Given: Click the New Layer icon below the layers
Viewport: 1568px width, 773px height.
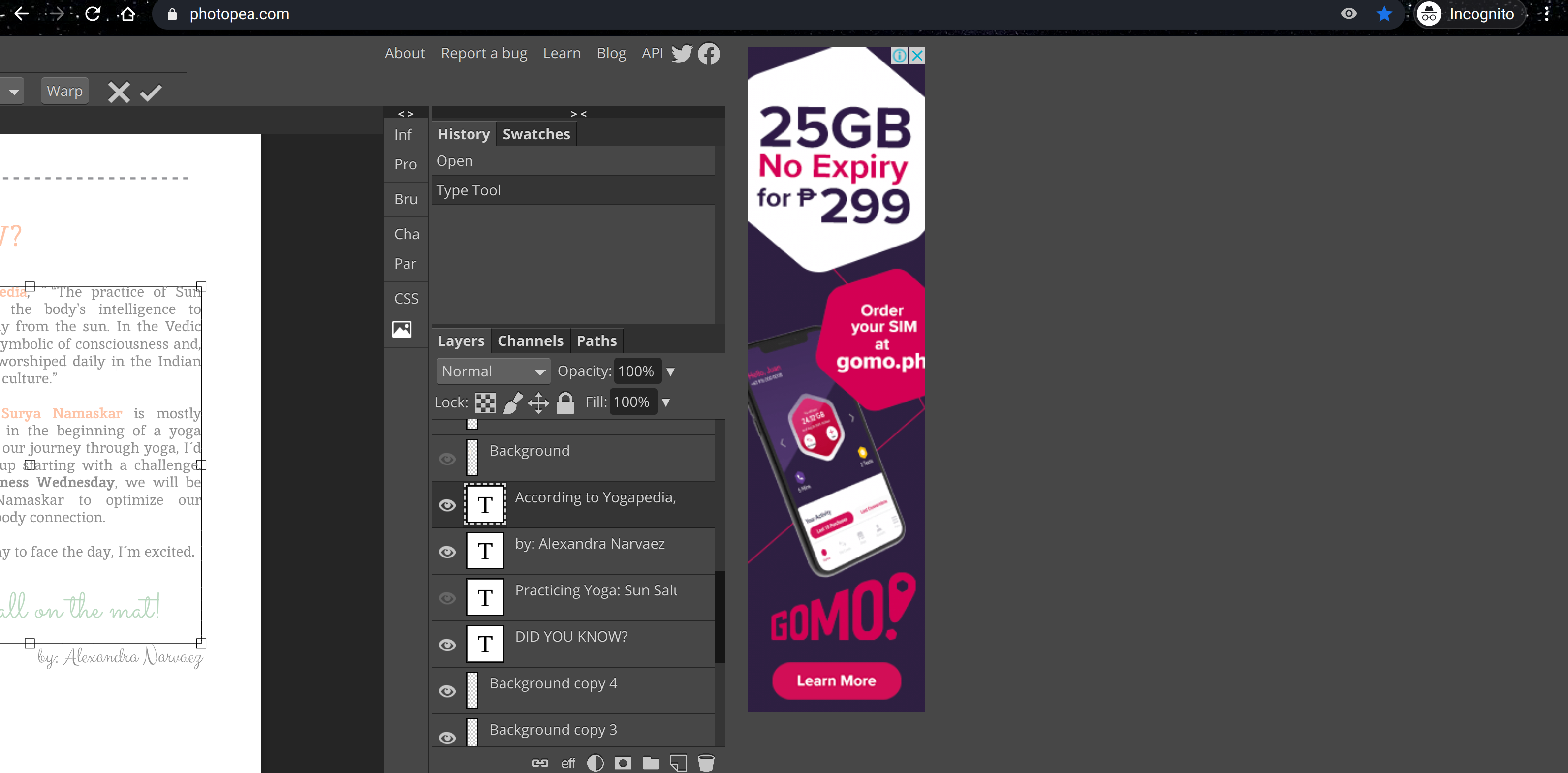Looking at the screenshot, I should point(678,762).
